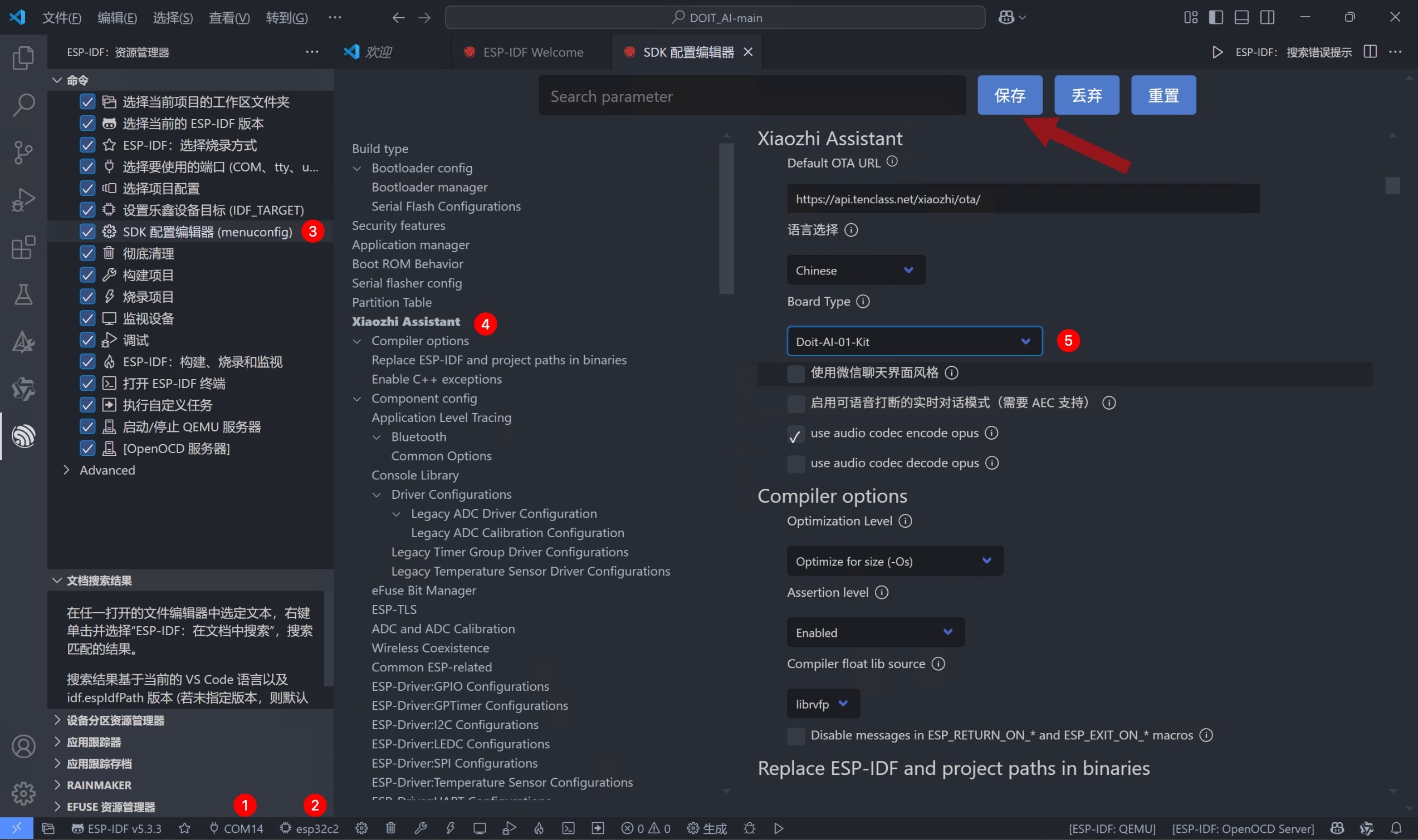Image resolution: width=1418 pixels, height=840 pixels.
Task: Open the Extensions view icon
Action: [23, 247]
